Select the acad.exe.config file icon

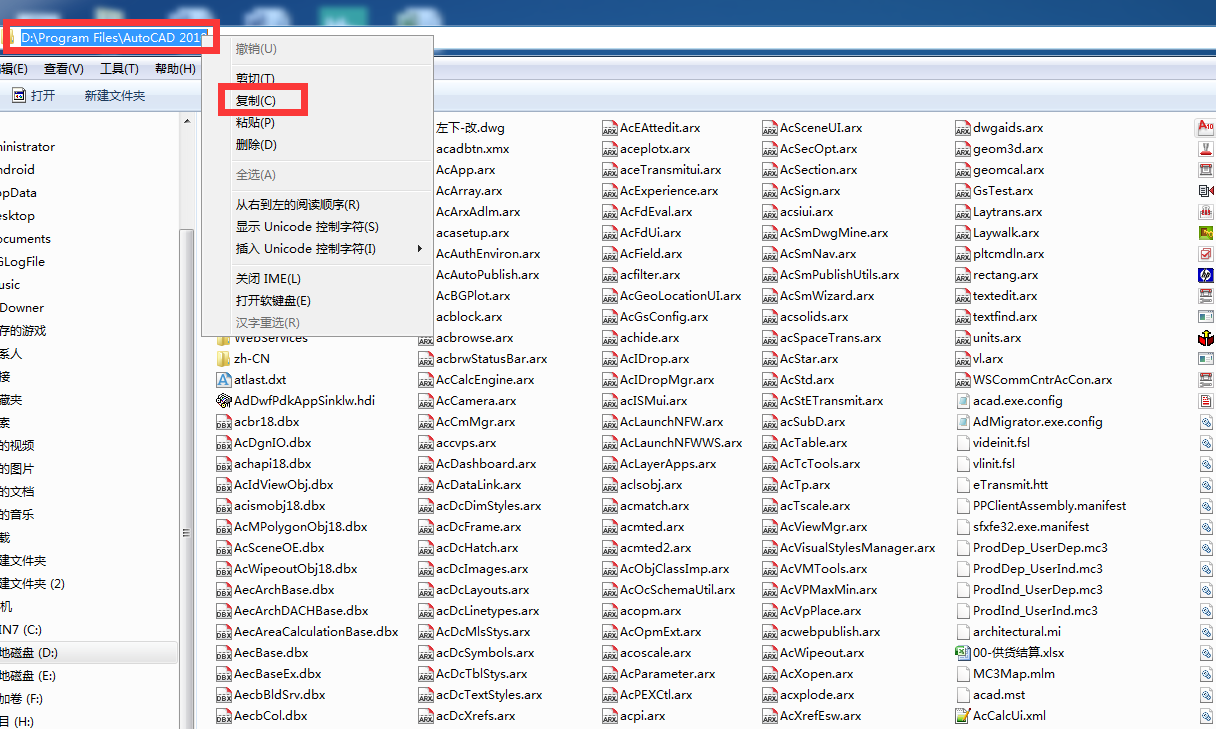pos(963,401)
